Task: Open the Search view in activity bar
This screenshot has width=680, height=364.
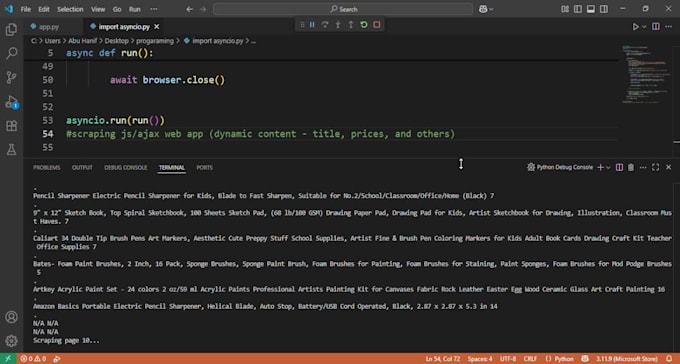Action: pos(11,54)
